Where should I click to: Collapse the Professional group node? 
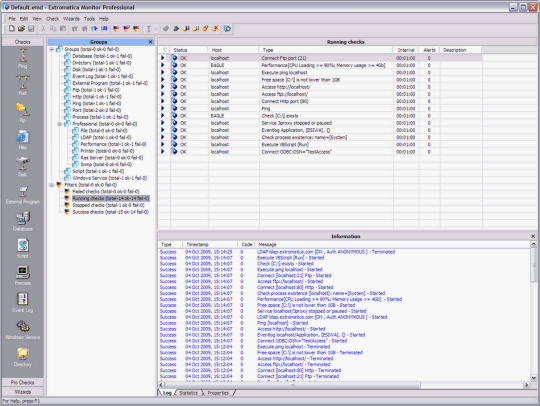[x=60, y=124]
